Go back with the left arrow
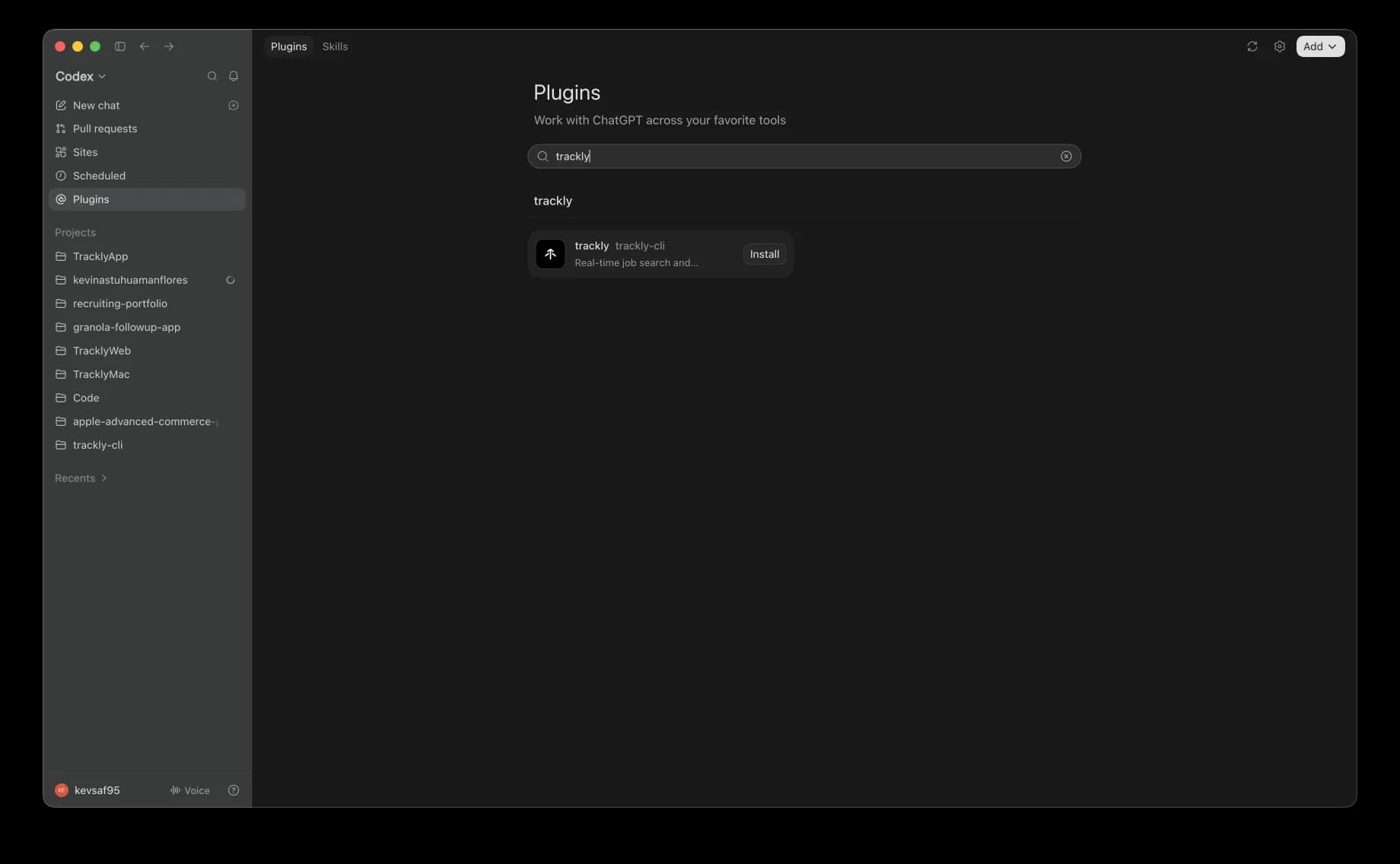Screen dimensions: 1400x864 [x=145, y=46]
